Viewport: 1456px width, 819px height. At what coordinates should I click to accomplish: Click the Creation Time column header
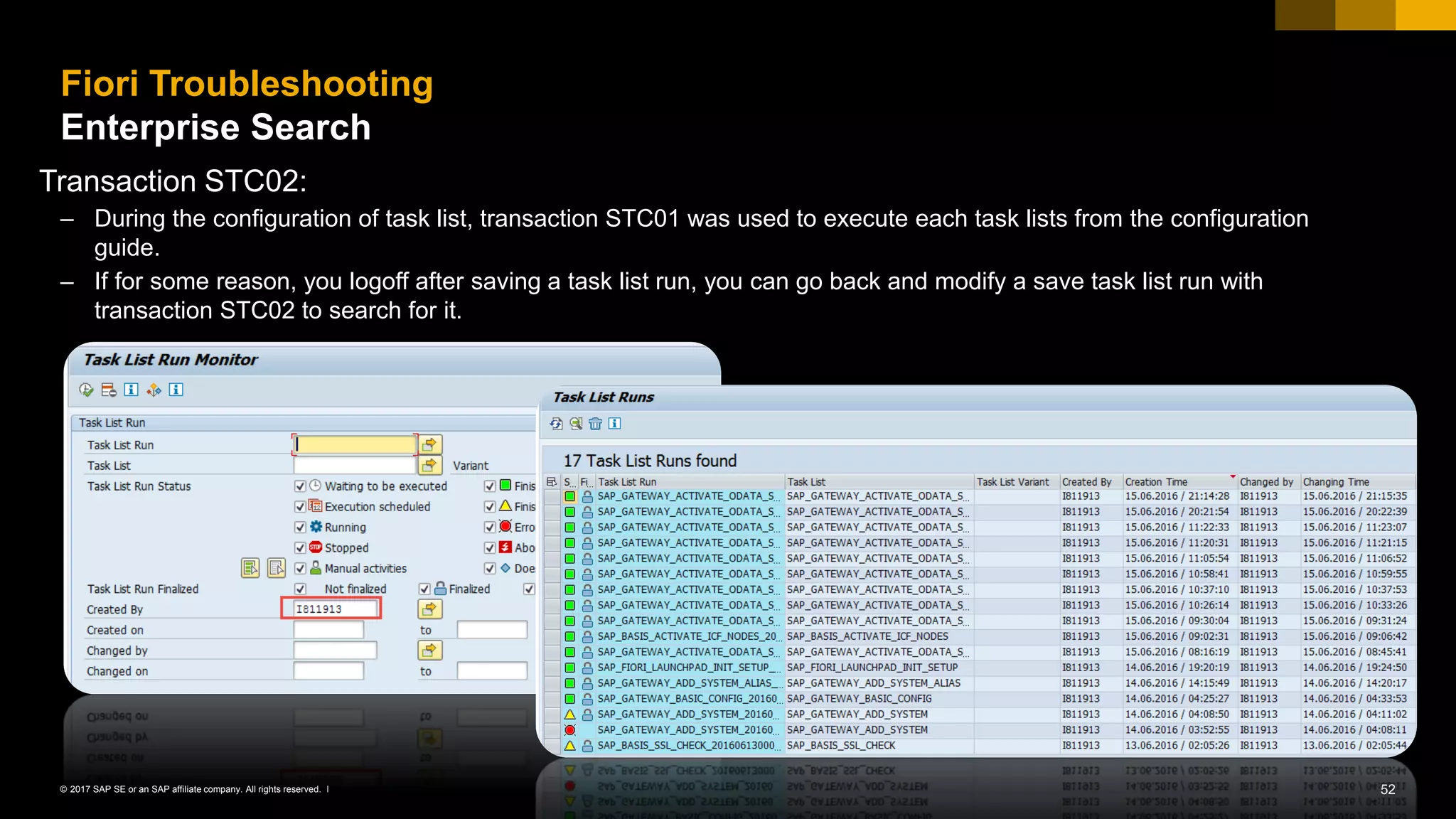click(1179, 482)
